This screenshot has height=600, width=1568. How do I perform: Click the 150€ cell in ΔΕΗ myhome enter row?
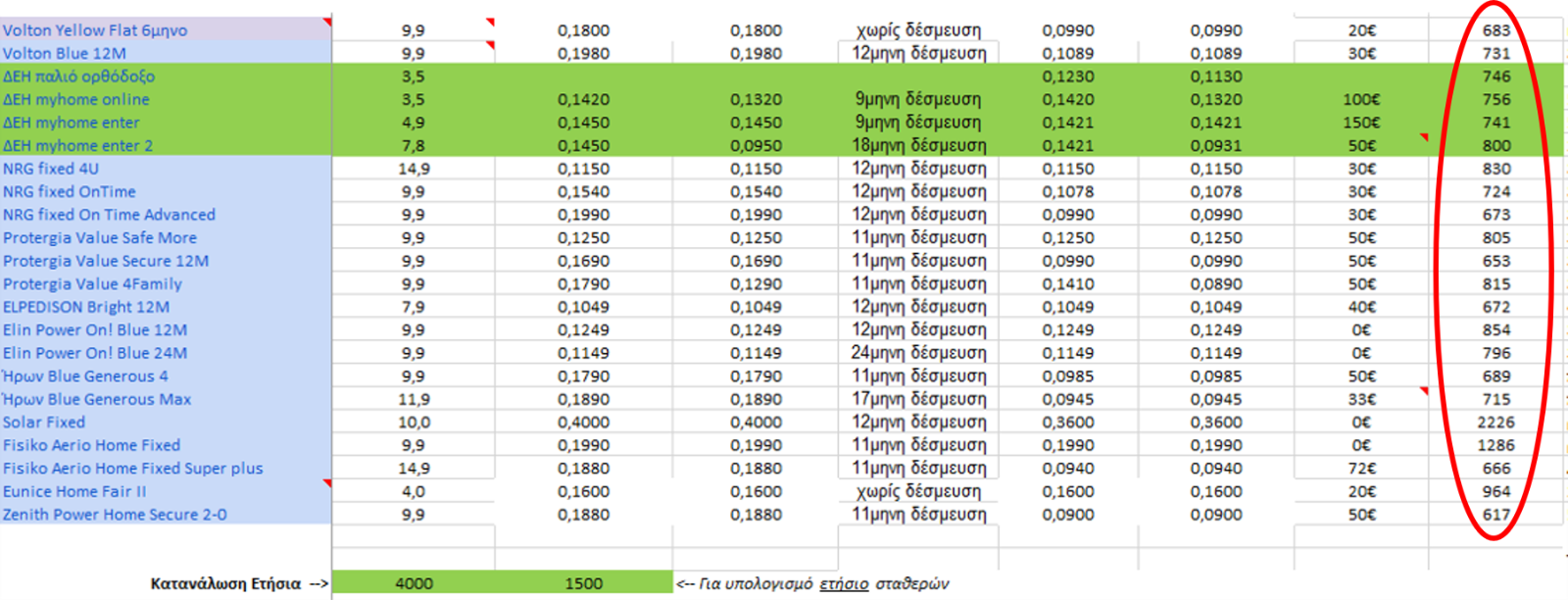pos(1361,123)
